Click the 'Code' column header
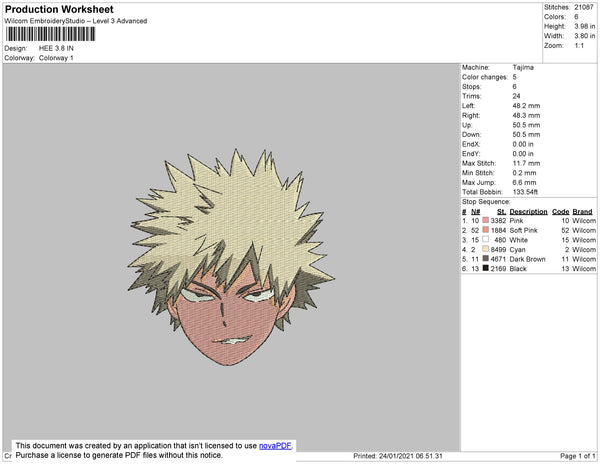The height and width of the screenshot is (464, 600). point(561,212)
